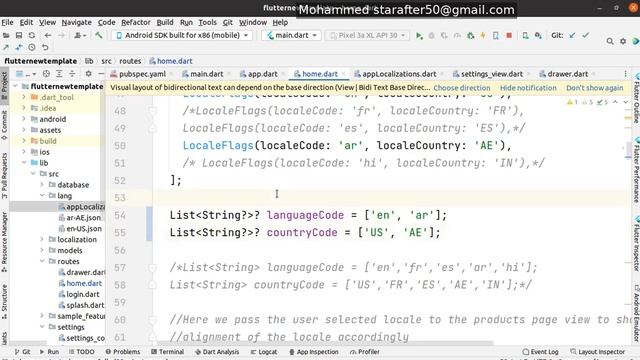Open IDE settings gear at top right
The image size is (640, 360).
[x=623, y=41]
